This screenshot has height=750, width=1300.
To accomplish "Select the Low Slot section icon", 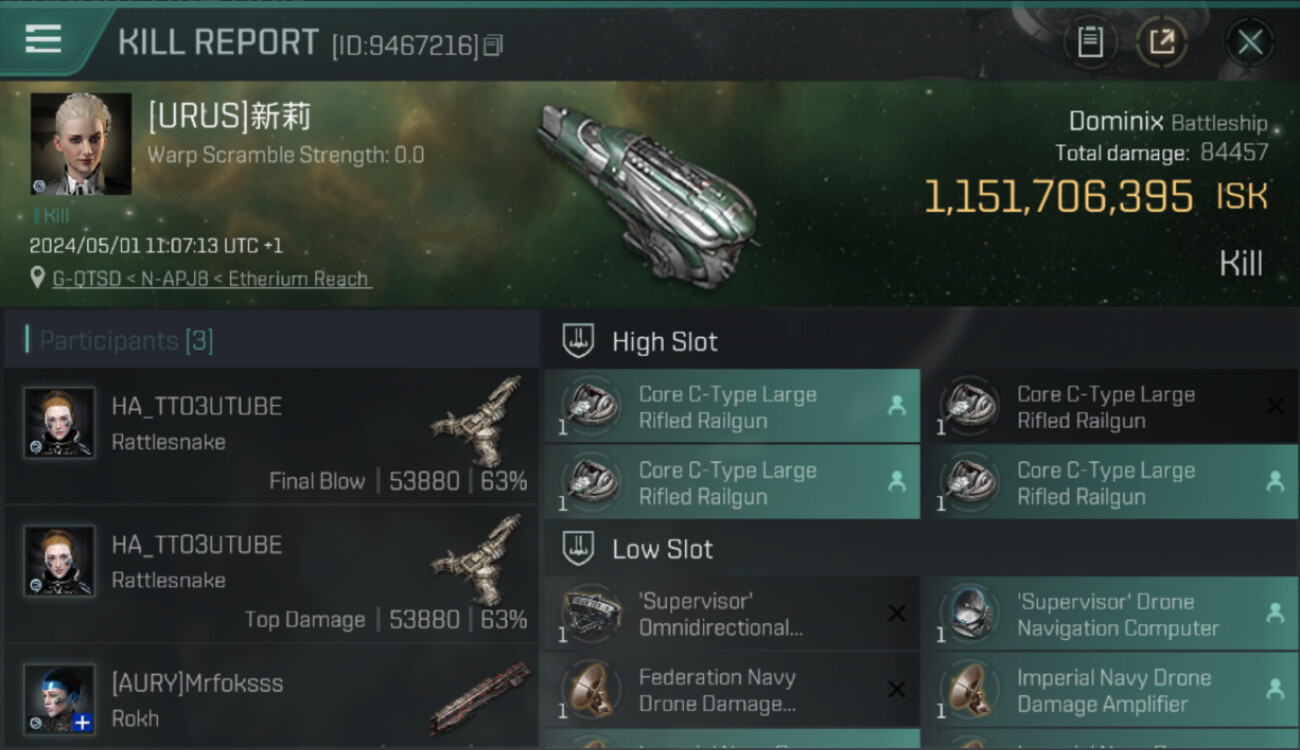I will pos(578,548).
